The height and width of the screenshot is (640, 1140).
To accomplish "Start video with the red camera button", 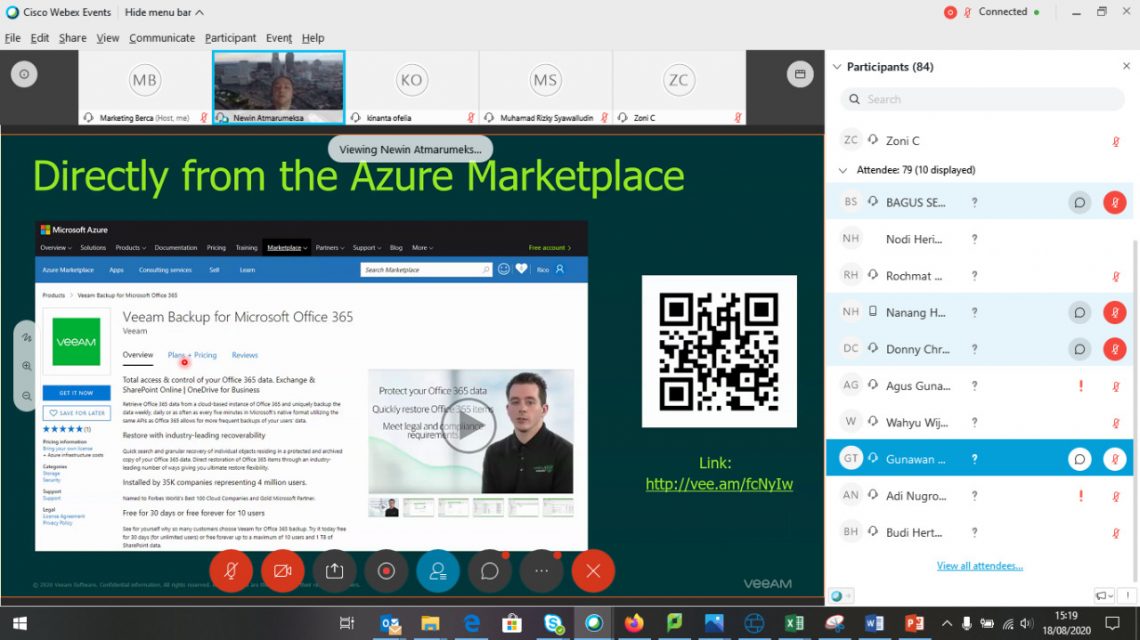I will 282,571.
